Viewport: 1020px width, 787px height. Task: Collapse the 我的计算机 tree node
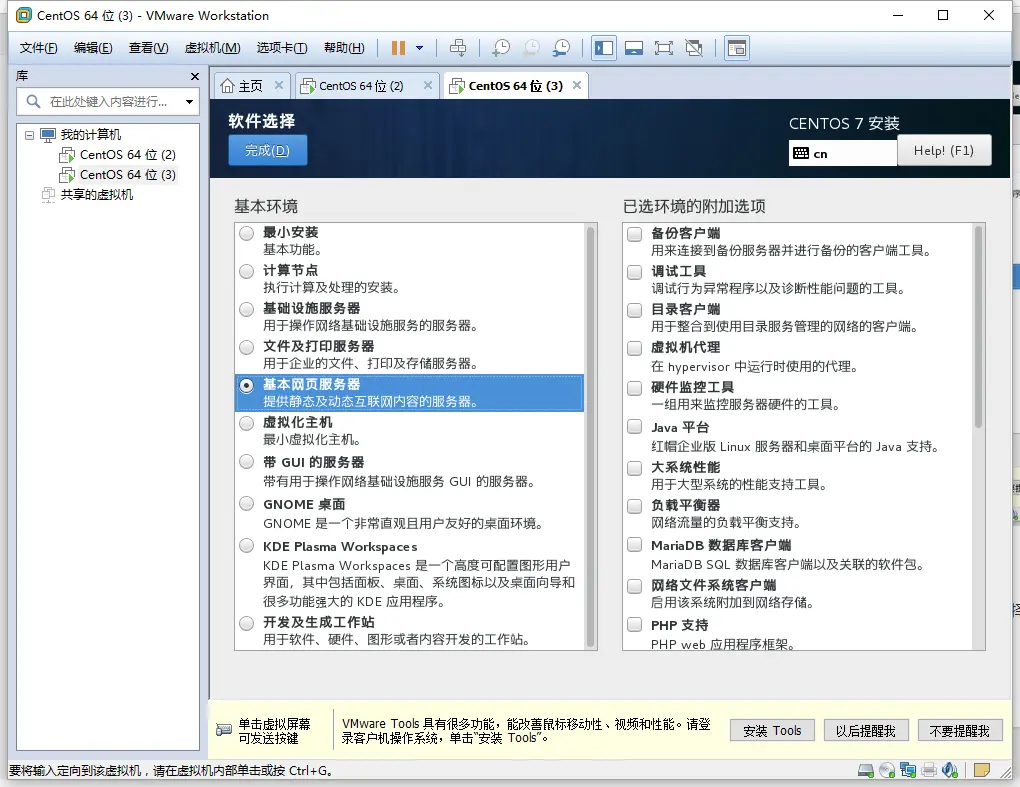[29, 135]
